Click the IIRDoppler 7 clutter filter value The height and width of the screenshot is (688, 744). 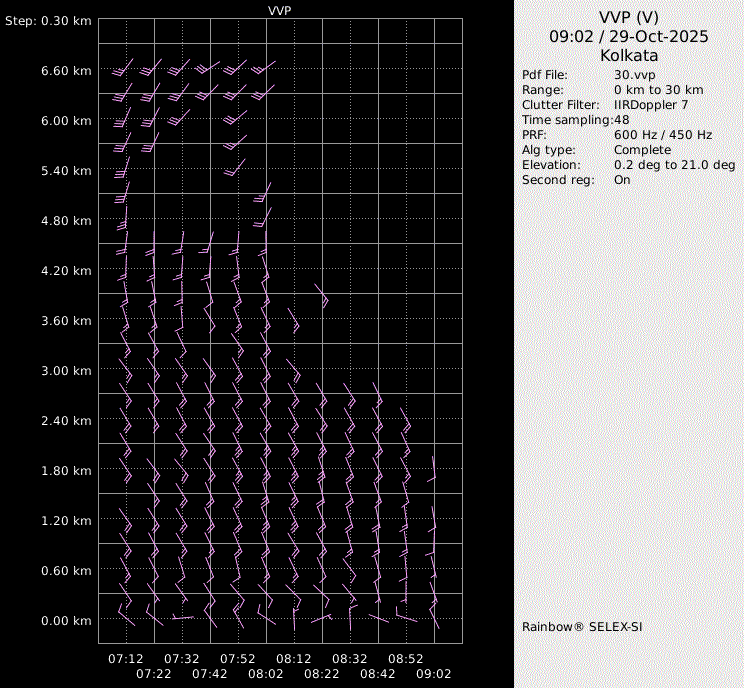650,105
